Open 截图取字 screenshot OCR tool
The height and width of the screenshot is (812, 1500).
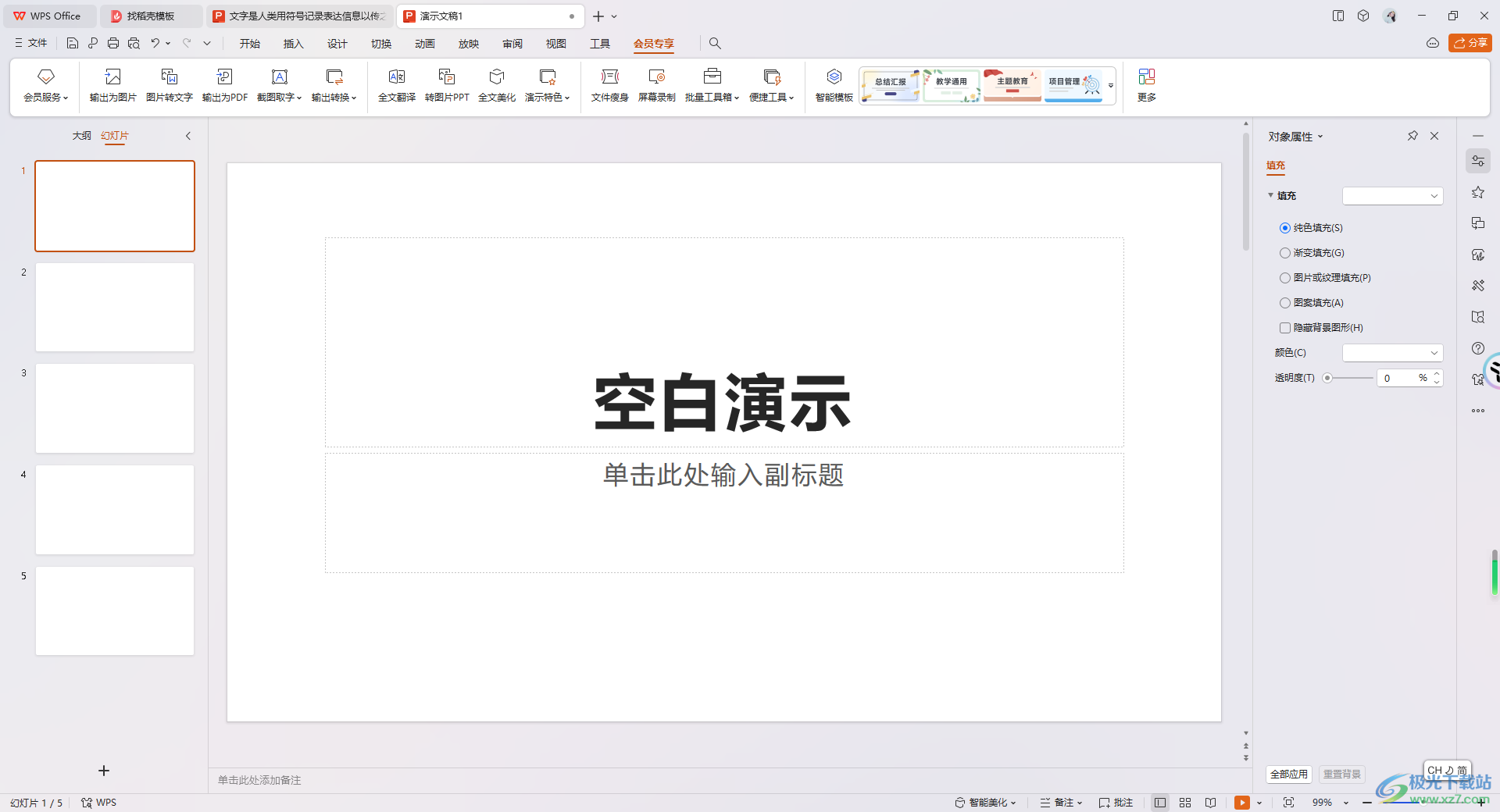tap(279, 85)
